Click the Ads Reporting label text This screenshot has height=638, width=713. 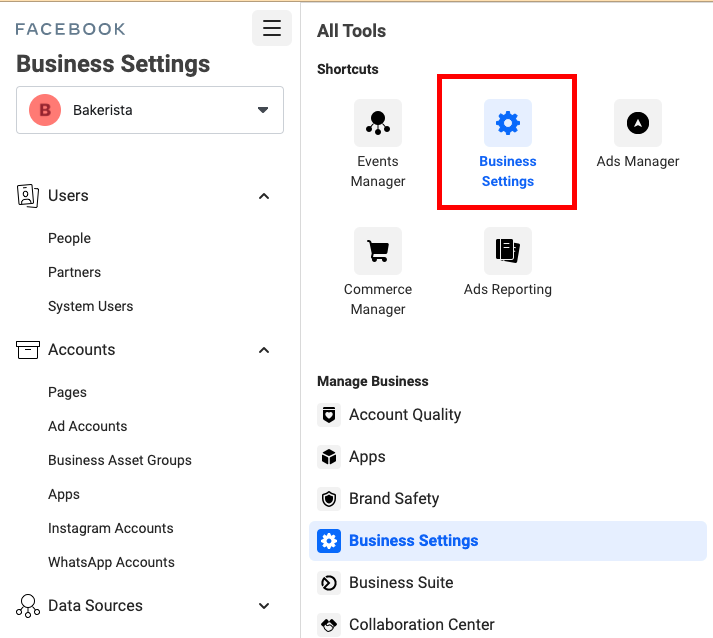pos(508,290)
